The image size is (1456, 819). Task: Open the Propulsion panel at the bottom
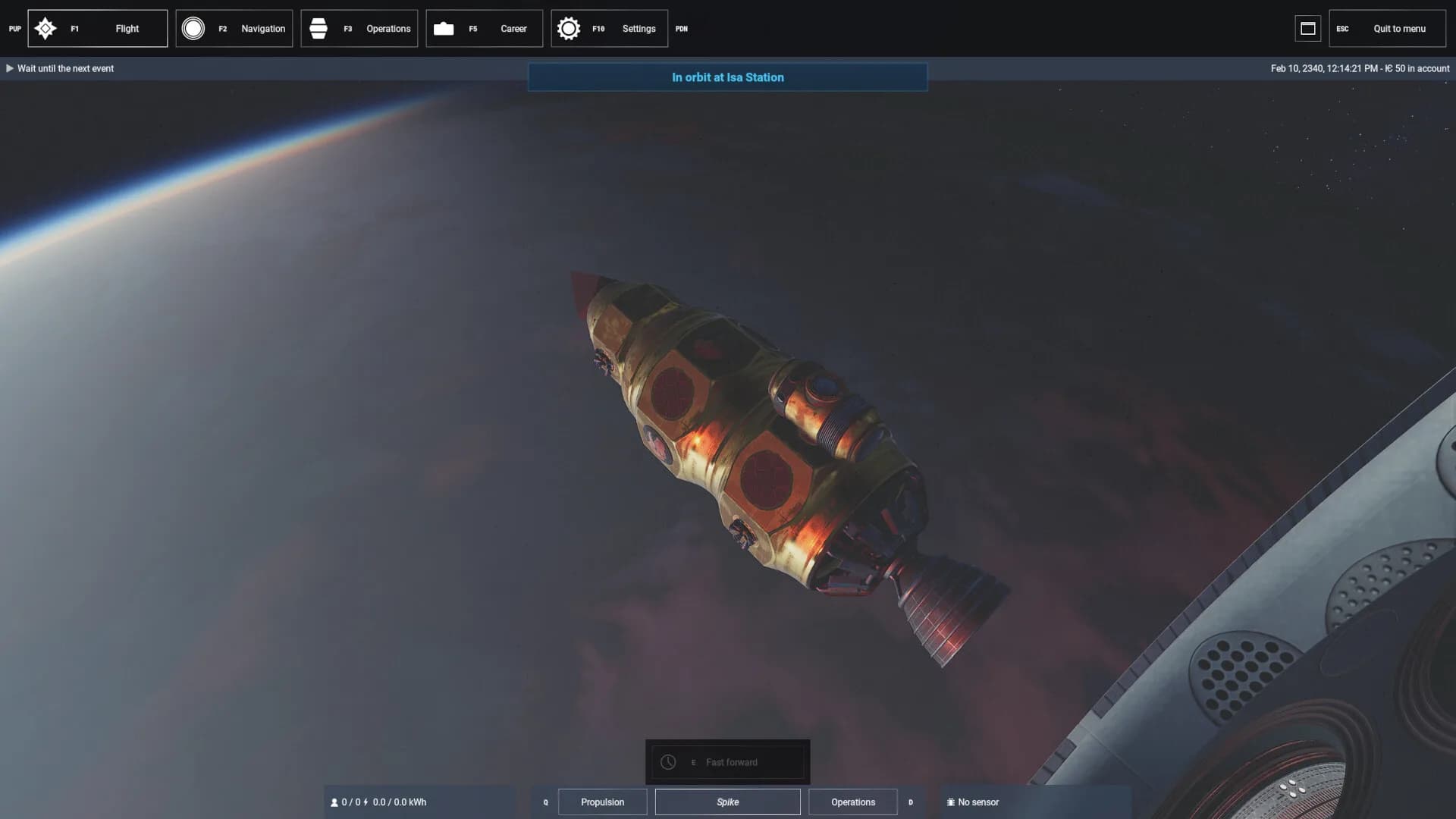[x=603, y=802]
